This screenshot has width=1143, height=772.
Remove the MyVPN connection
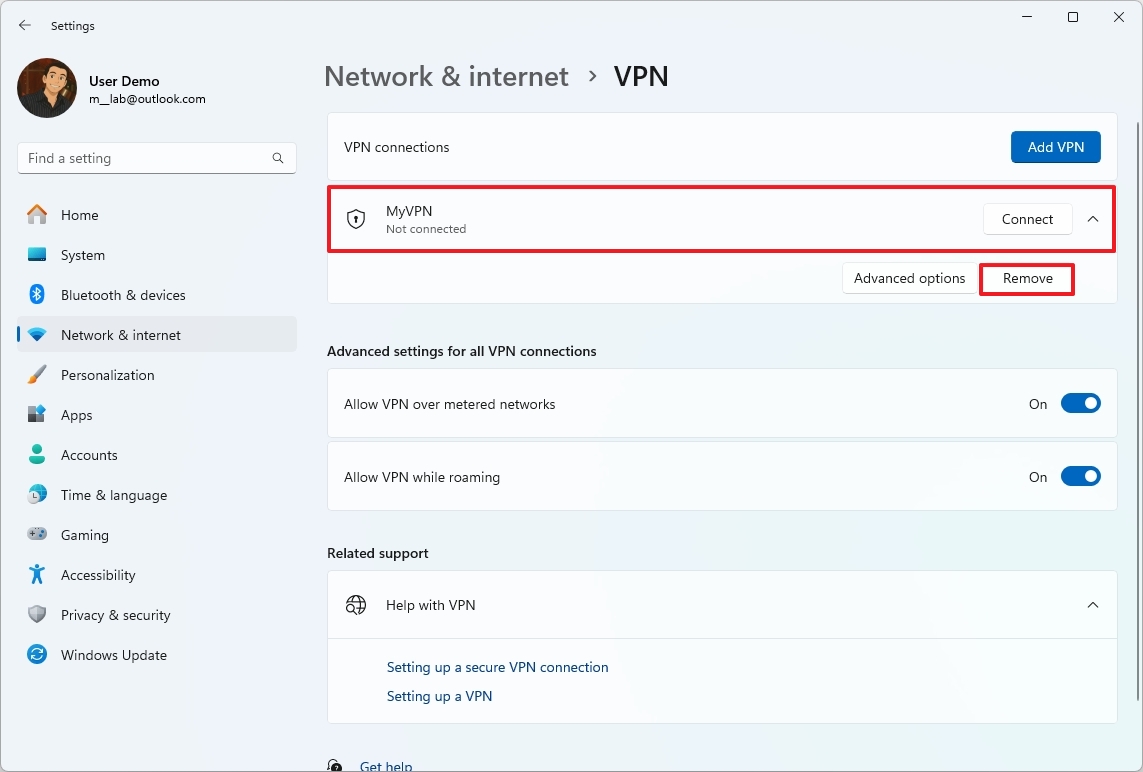1026,278
